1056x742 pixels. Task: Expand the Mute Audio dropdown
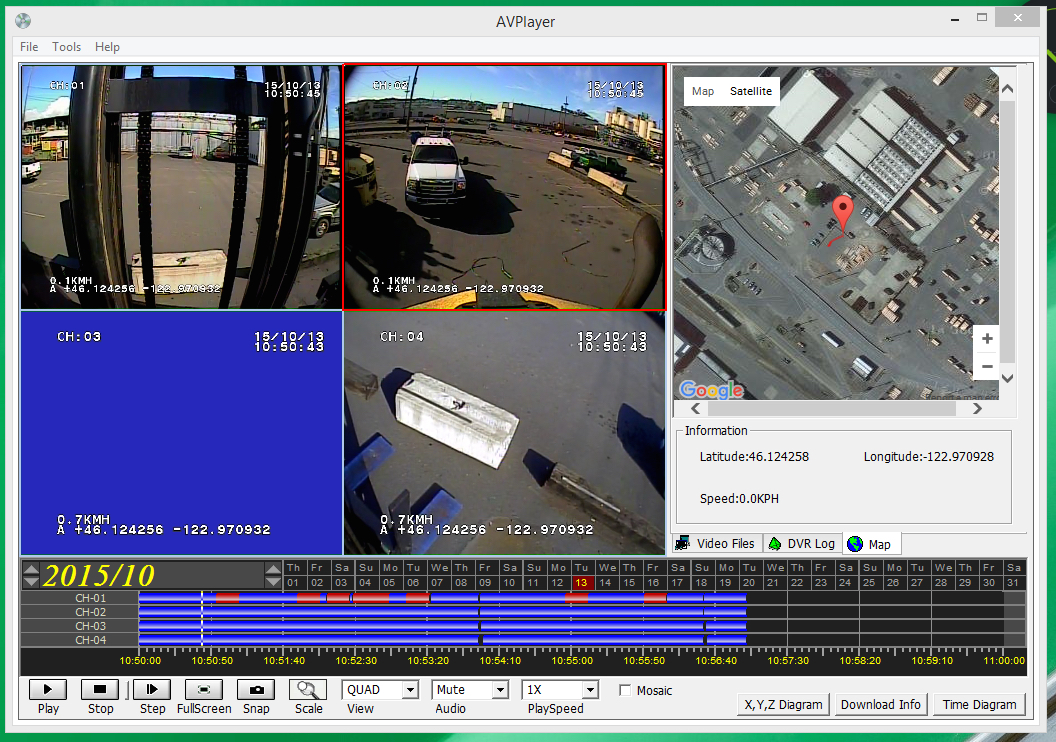pos(499,690)
